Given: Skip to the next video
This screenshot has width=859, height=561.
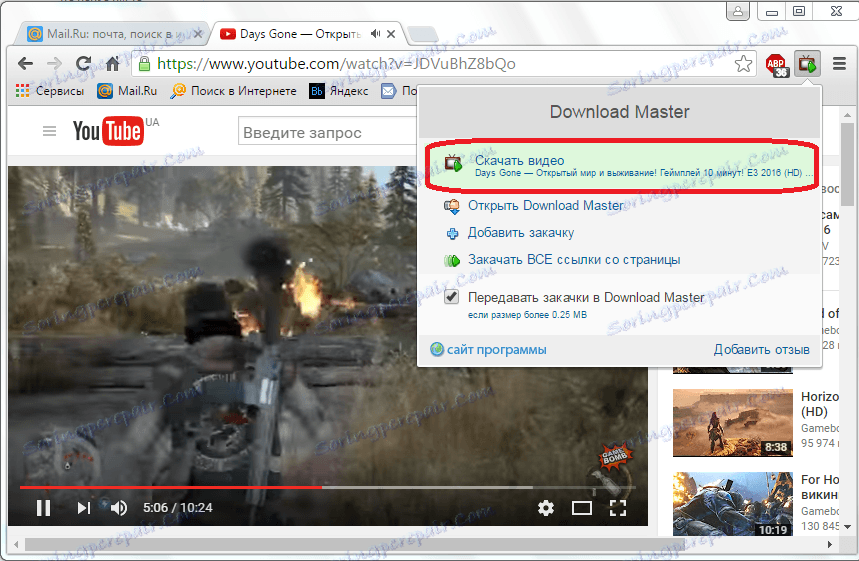Looking at the screenshot, I should 83,508.
